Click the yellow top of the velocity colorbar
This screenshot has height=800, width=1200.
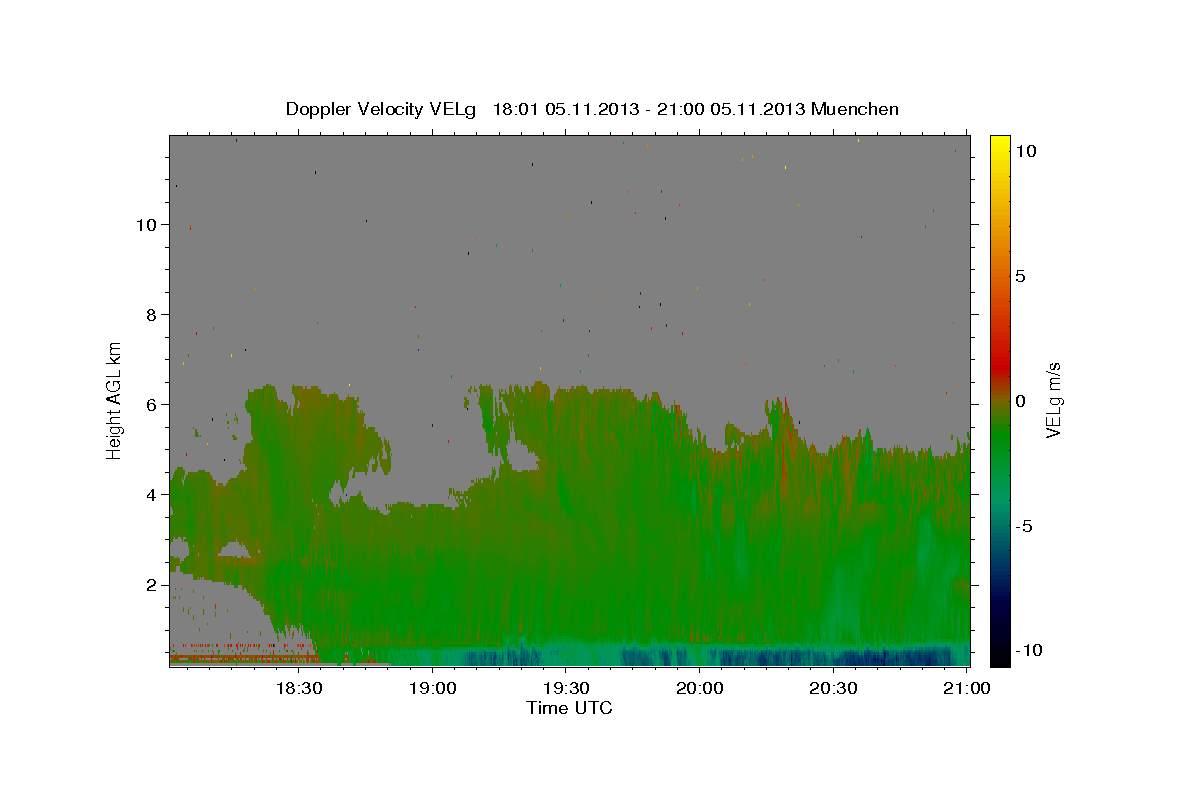(999, 145)
